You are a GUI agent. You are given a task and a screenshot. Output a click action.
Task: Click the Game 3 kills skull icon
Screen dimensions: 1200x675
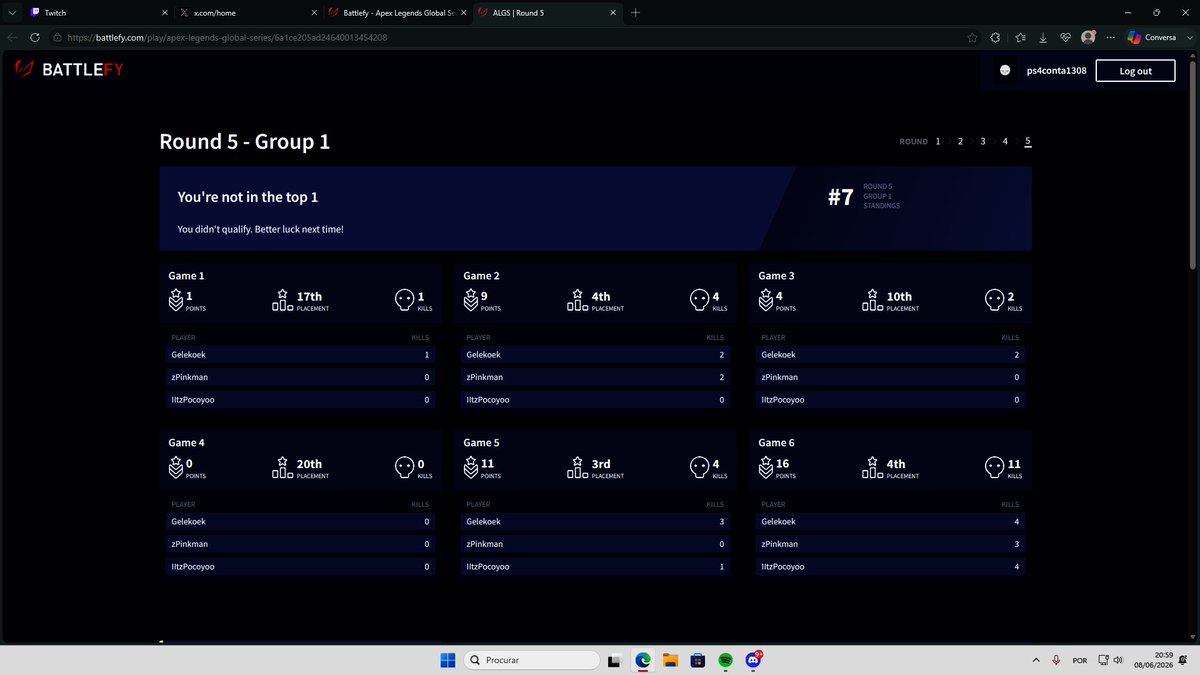[994, 300]
